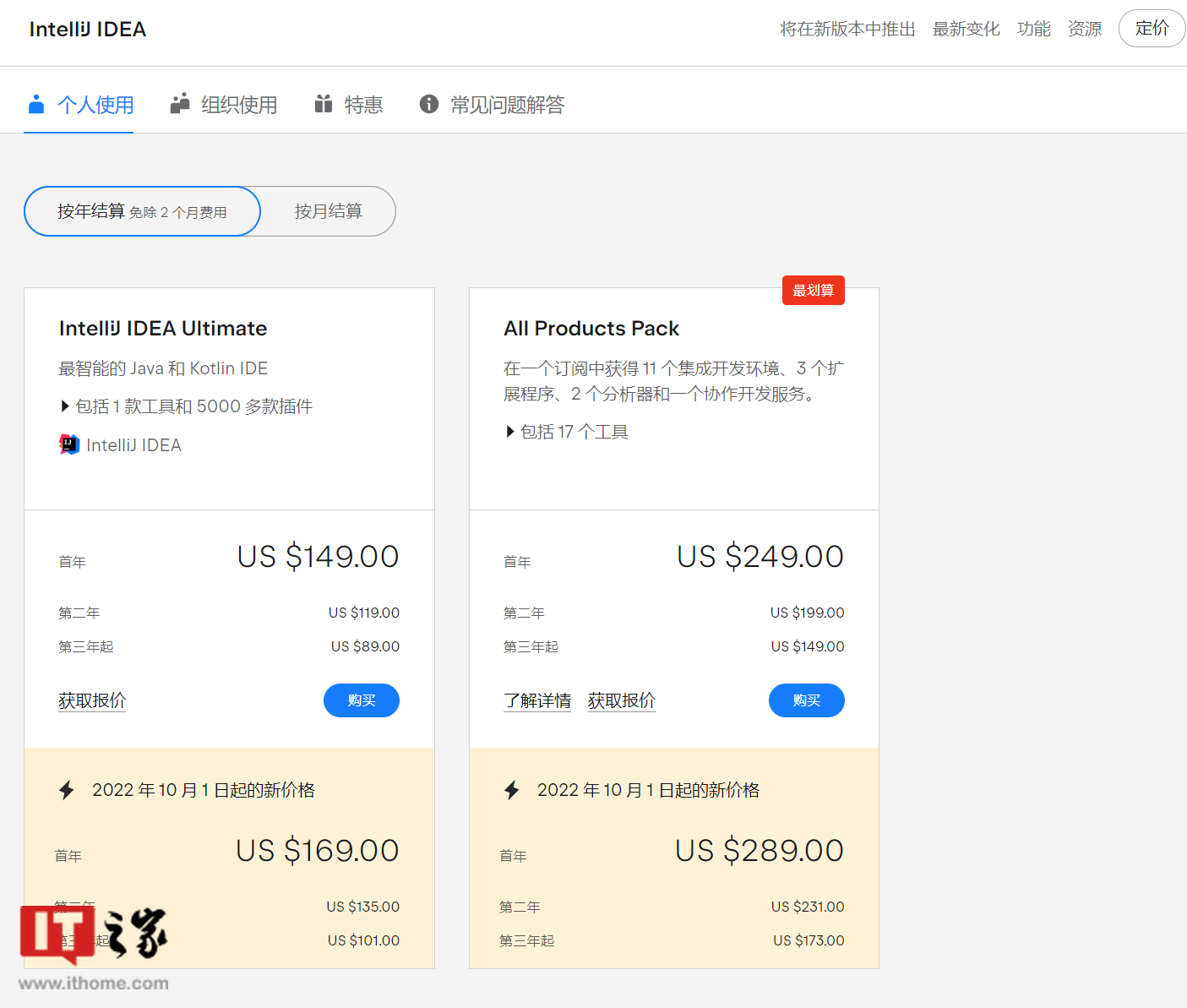Switch to 按月结算 billing
Viewport: 1187px width, 1008px height.
click(x=328, y=211)
